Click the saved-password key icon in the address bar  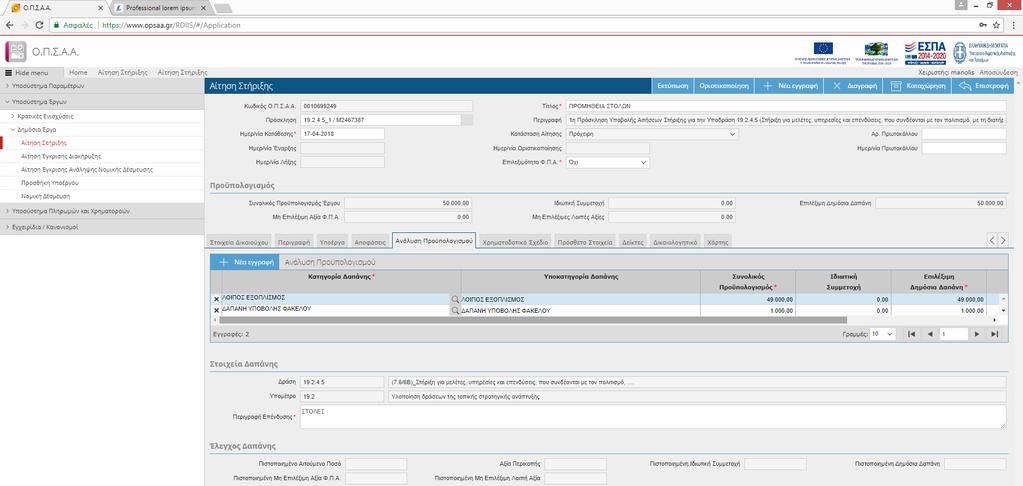[x=983, y=25]
